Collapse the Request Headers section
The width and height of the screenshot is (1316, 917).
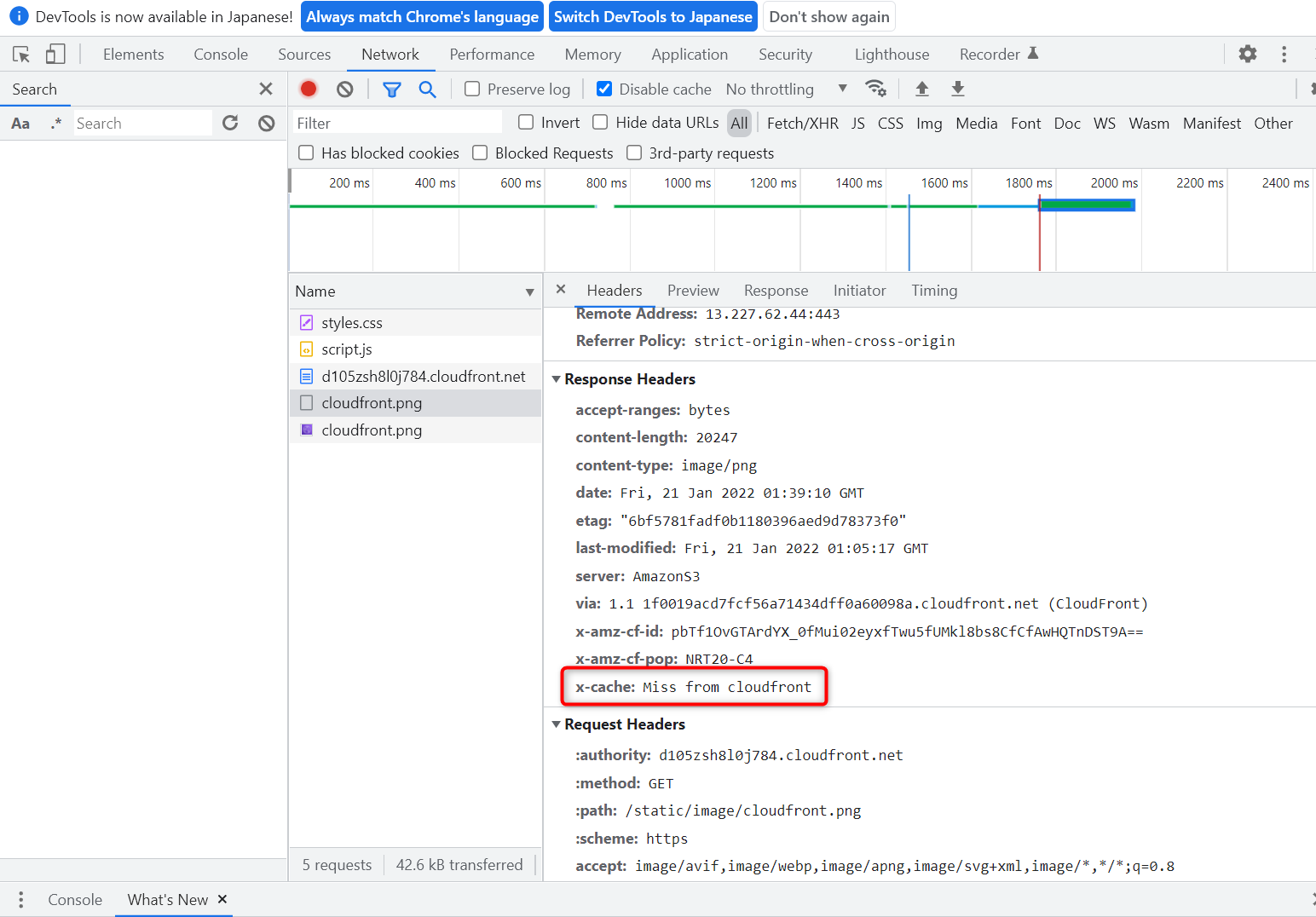556,724
